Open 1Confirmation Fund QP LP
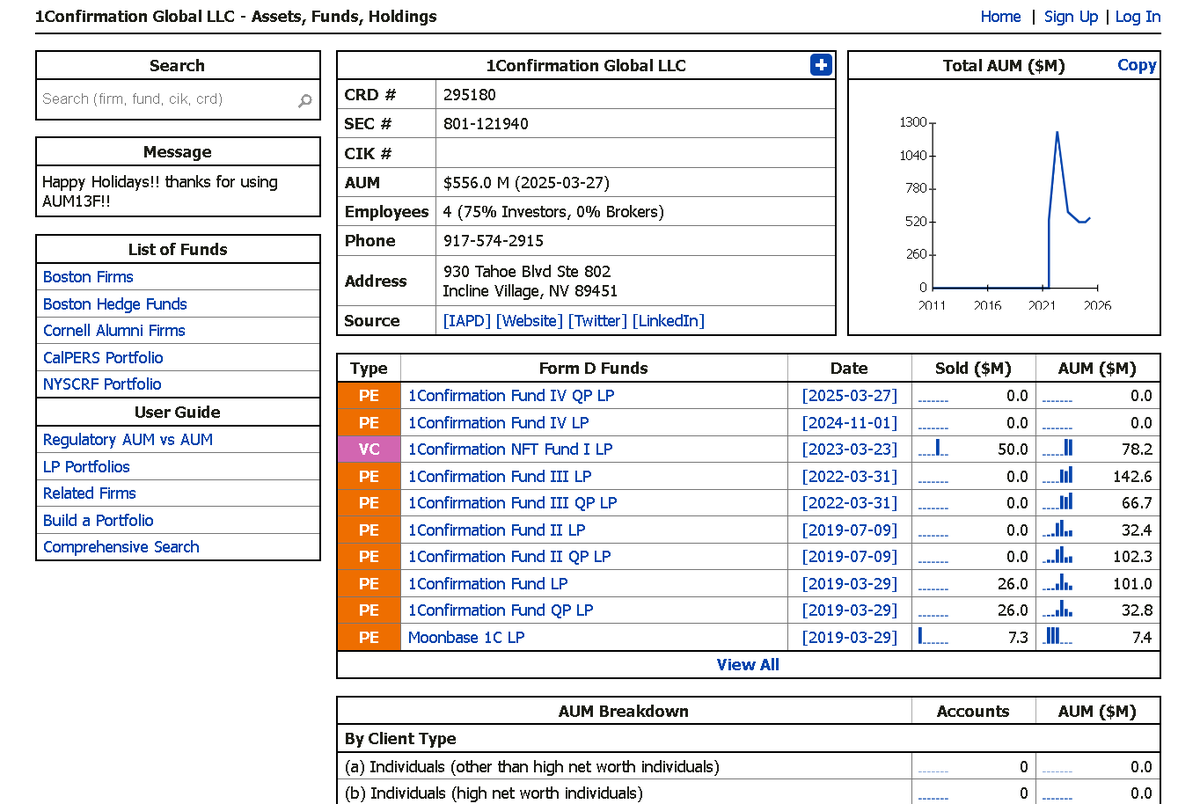The width and height of the screenshot is (1200, 804). pyautogui.click(x=500, y=610)
